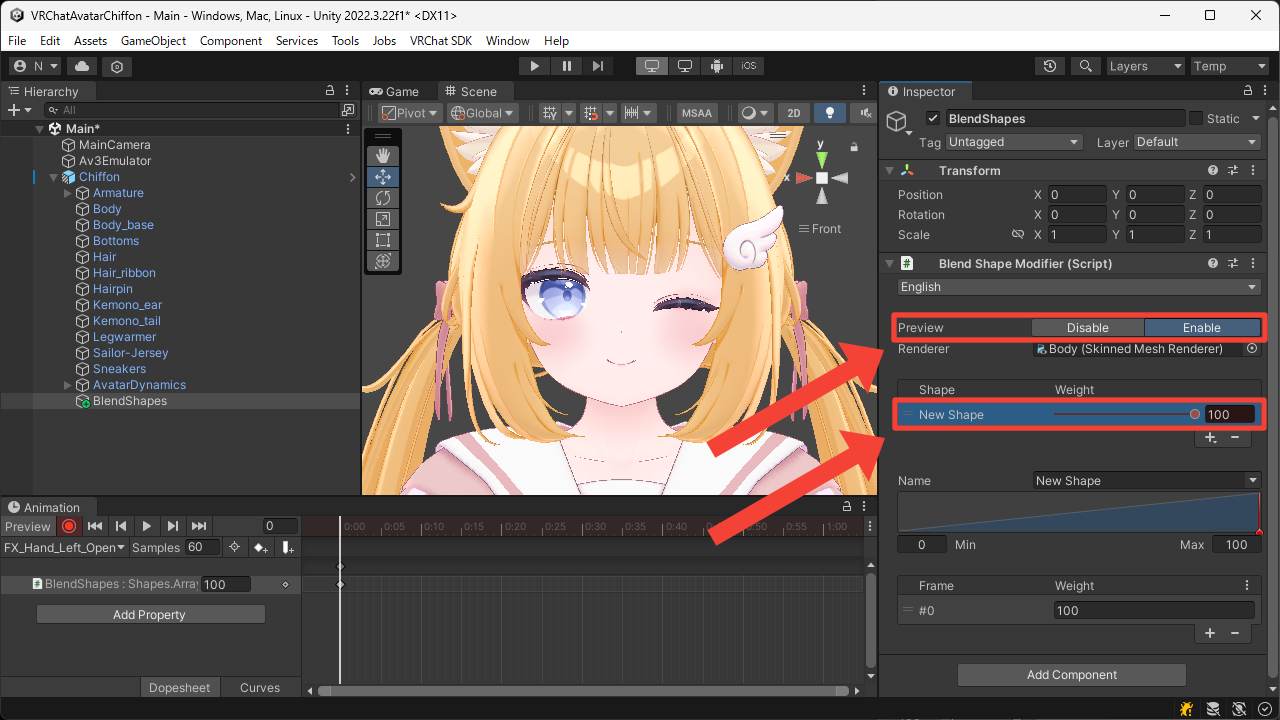Select the Hand view tool in Scene
Screen dimensions: 1280x720
coord(382,156)
